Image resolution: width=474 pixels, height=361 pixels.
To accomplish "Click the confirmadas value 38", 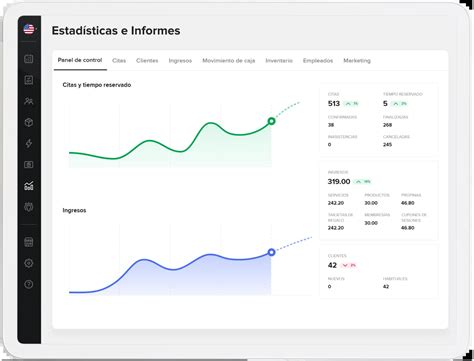I will pyautogui.click(x=331, y=125).
